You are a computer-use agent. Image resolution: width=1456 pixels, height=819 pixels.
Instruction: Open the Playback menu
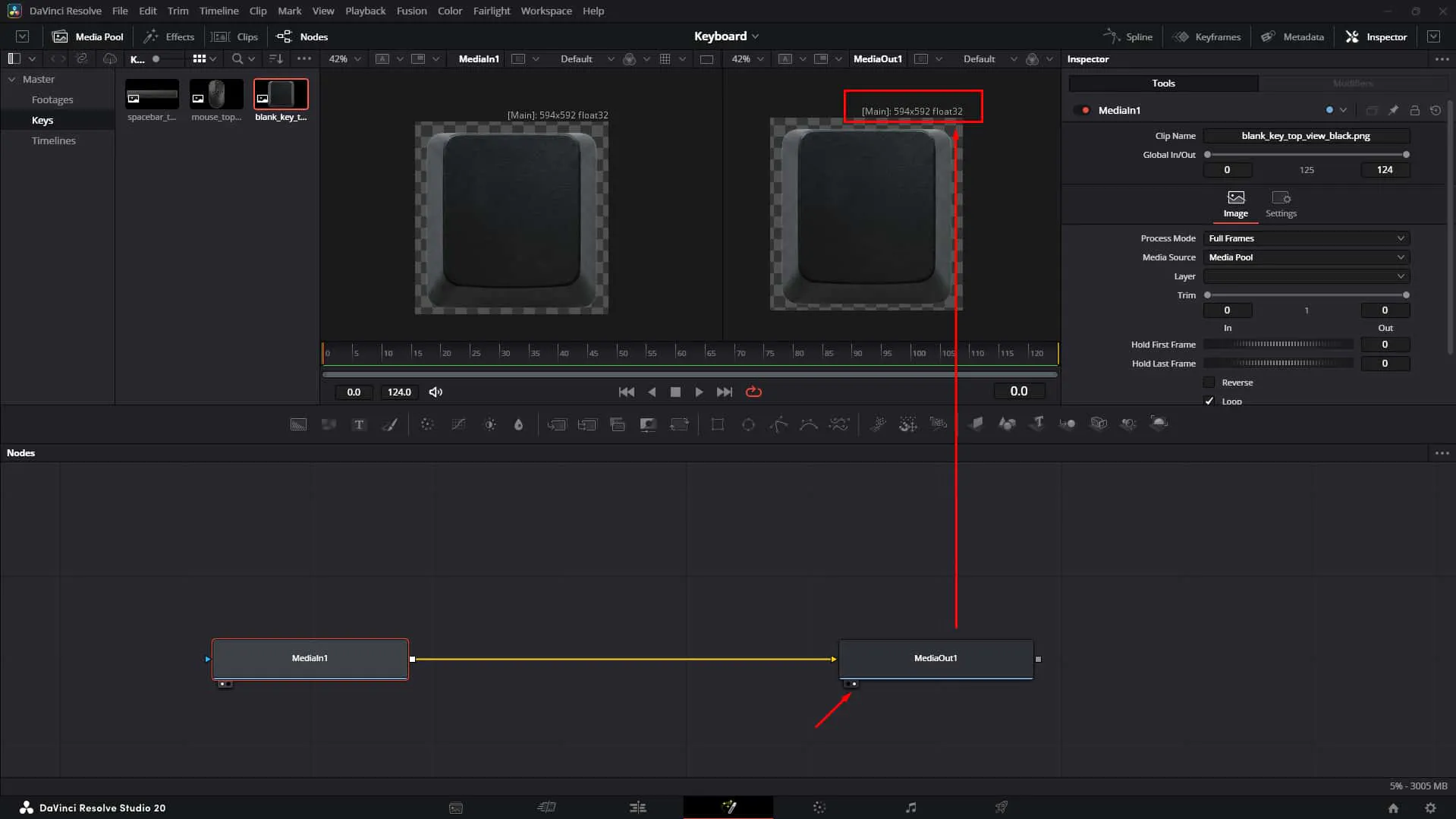(x=365, y=11)
